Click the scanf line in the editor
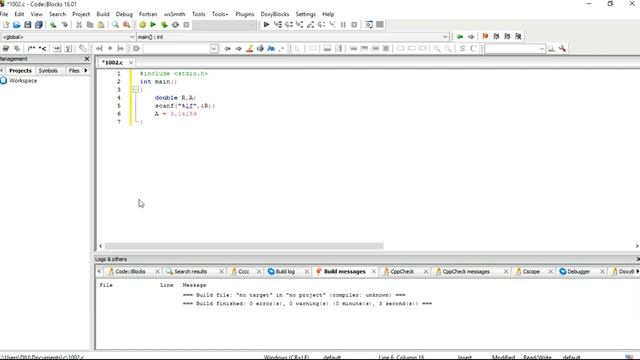640x360 pixels. pyautogui.click(x=184, y=106)
